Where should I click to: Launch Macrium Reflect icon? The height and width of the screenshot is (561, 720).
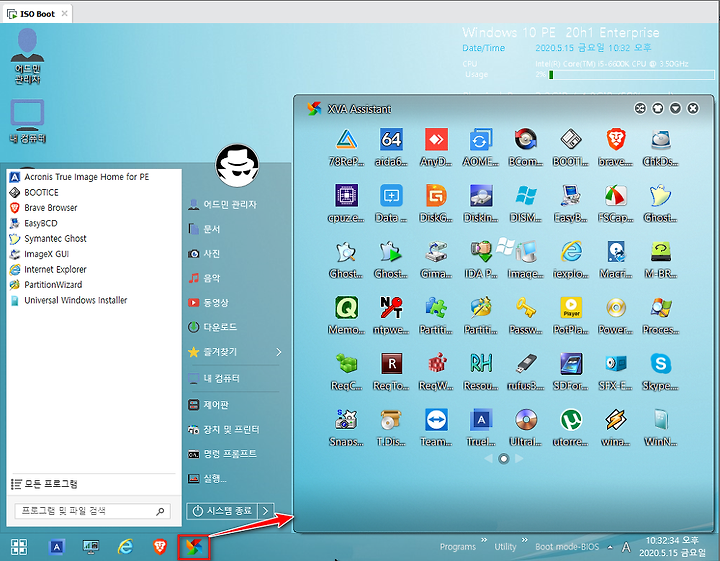pyautogui.click(x=615, y=252)
